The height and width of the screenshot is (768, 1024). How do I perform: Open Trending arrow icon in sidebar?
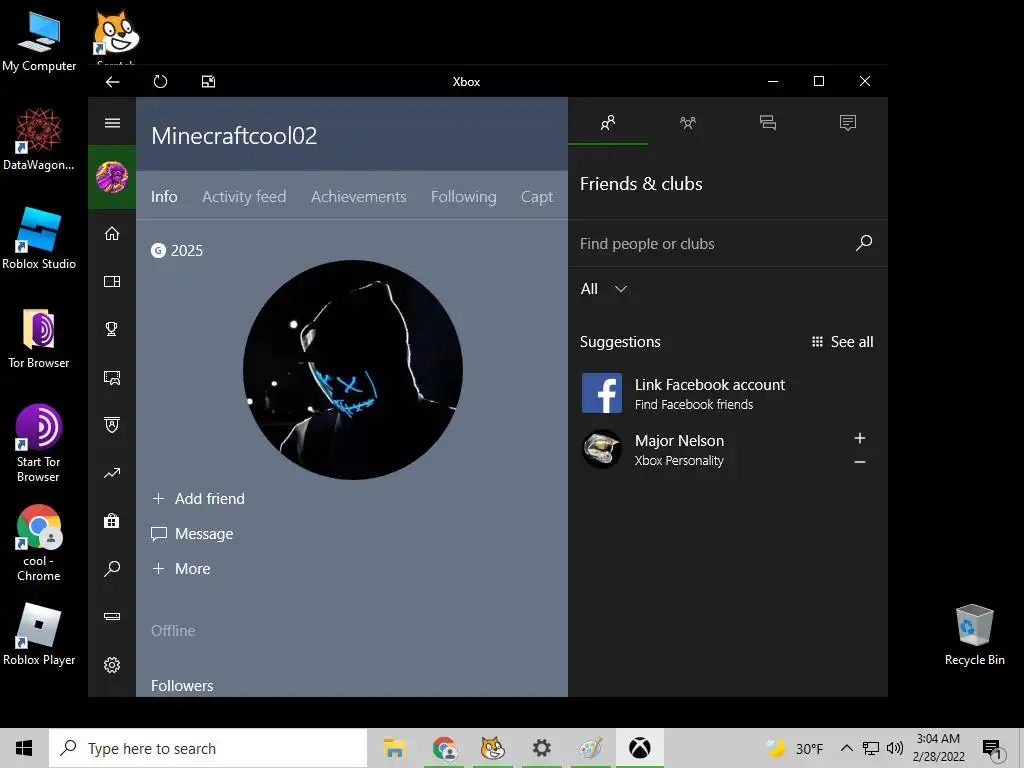(x=112, y=473)
